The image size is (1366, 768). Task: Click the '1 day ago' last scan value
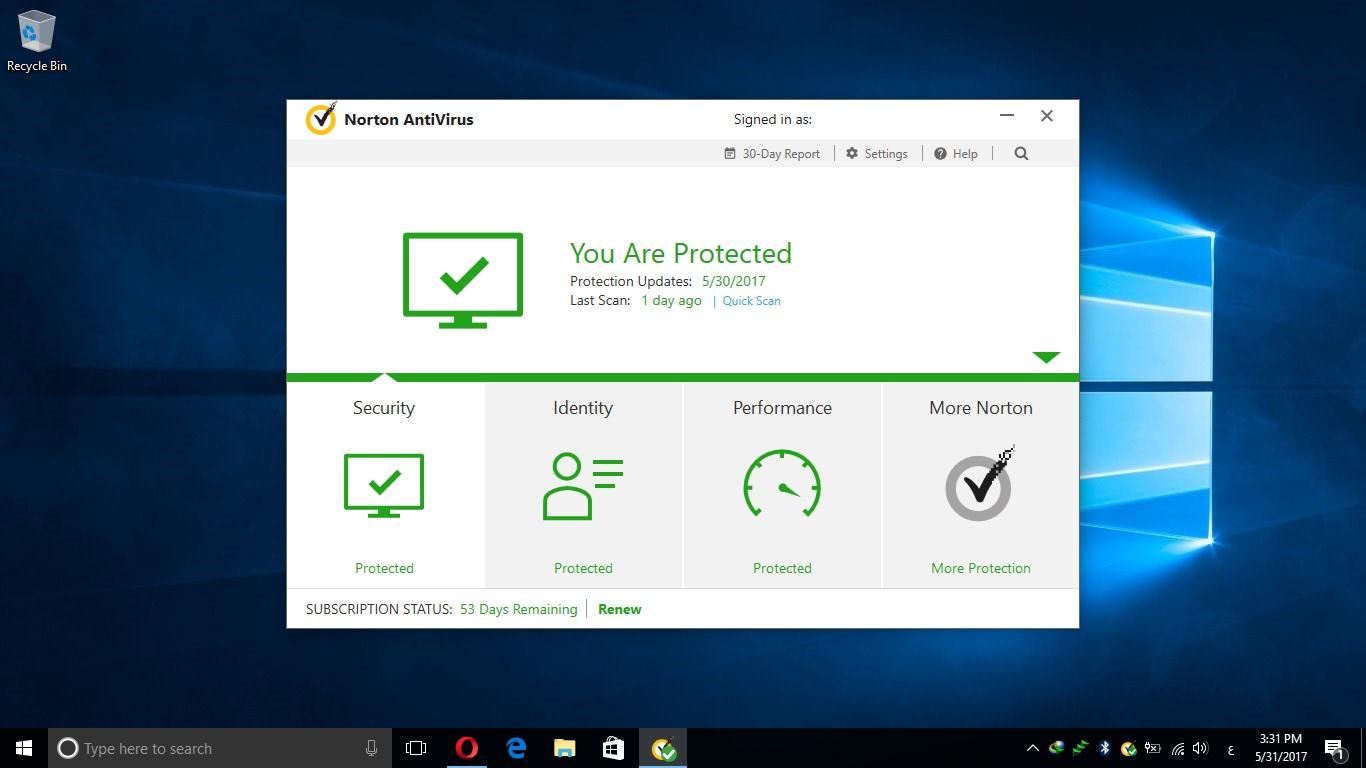(671, 300)
